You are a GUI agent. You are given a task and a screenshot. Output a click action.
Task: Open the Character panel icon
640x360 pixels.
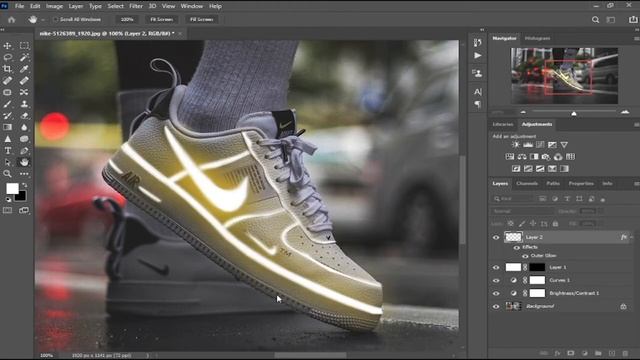pyautogui.click(x=478, y=92)
